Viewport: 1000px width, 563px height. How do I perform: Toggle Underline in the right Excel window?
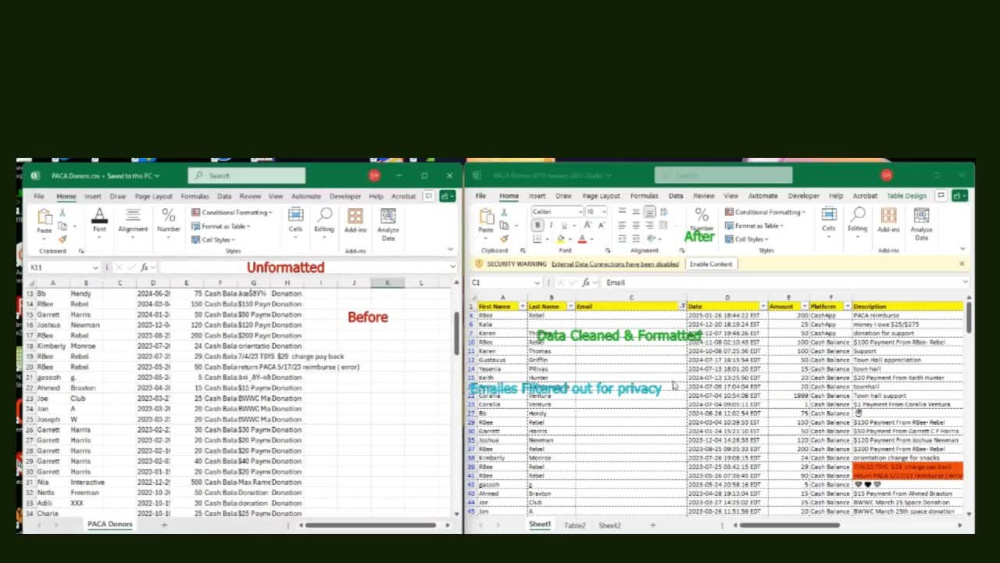(x=564, y=225)
